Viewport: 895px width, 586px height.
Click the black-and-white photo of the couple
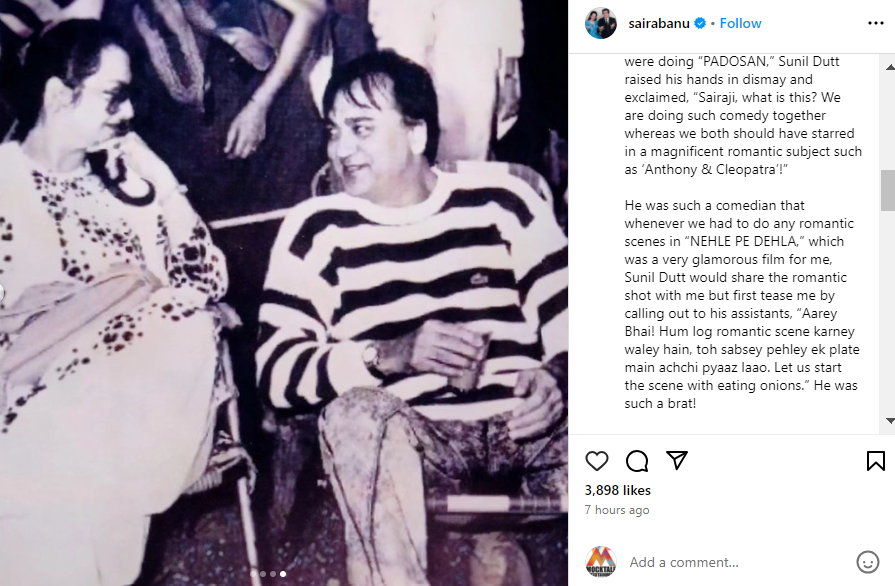284,293
